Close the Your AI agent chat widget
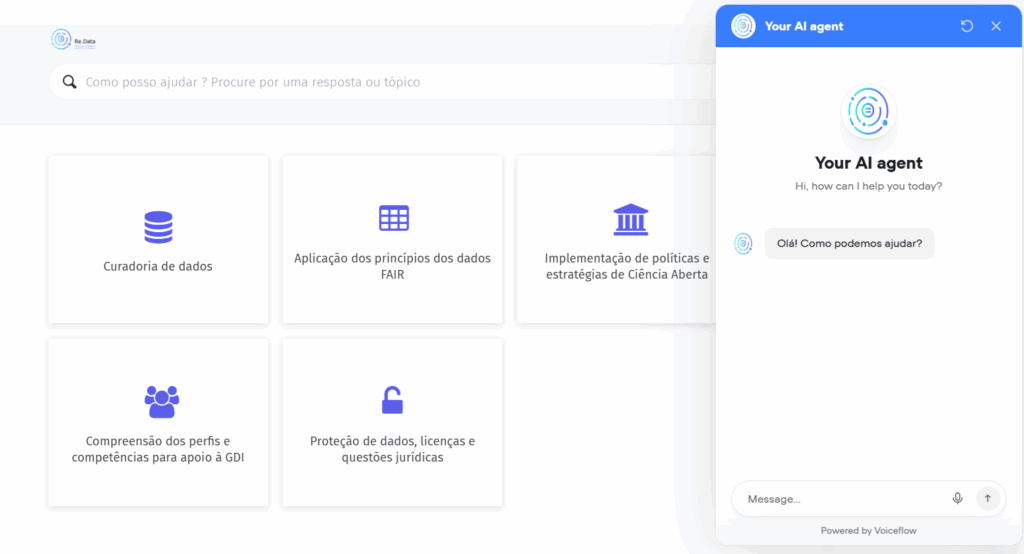The image size is (1024, 554). pyautogui.click(x=996, y=26)
